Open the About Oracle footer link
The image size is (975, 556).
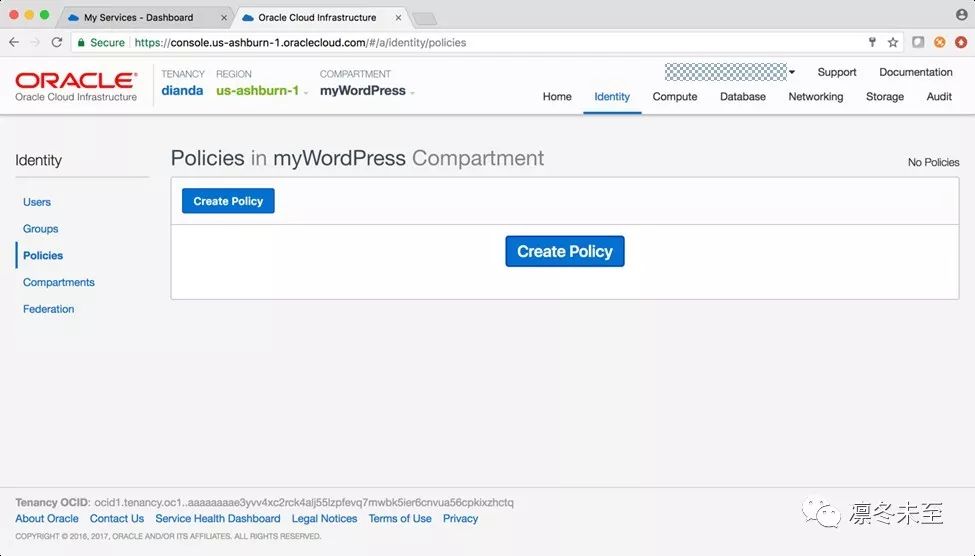(47, 519)
